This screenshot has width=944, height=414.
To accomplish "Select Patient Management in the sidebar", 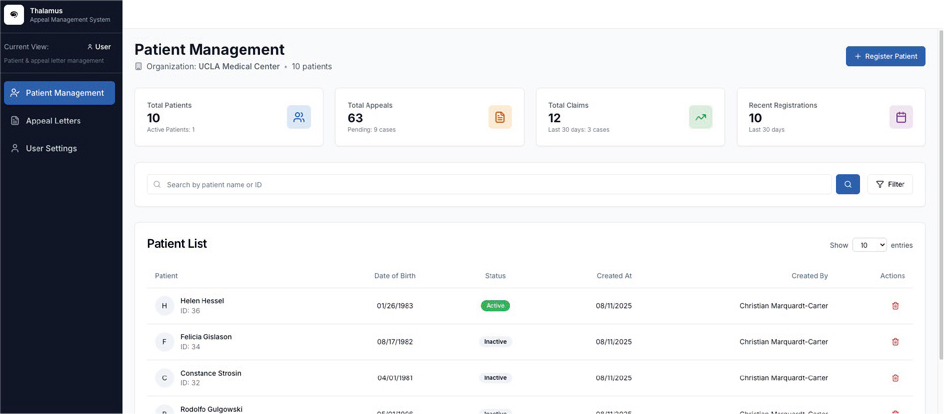I will tap(59, 93).
